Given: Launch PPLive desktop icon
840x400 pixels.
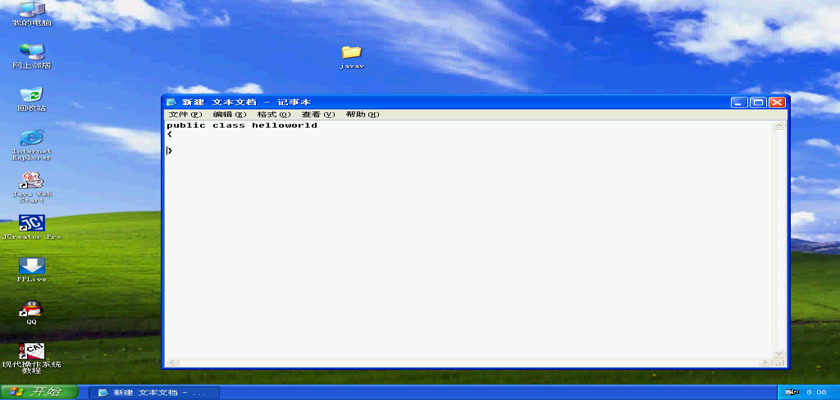Looking at the screenshot, I should tap(32, 270).
